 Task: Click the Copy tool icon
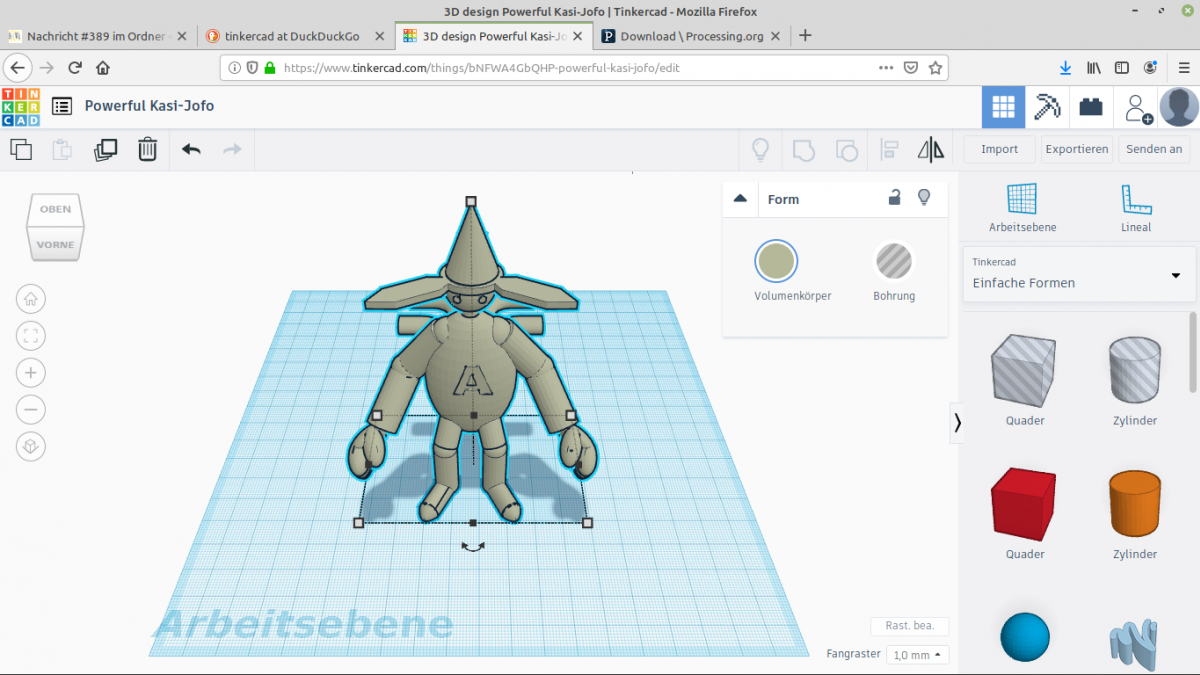pyautogui.click(x=21, y=150)
